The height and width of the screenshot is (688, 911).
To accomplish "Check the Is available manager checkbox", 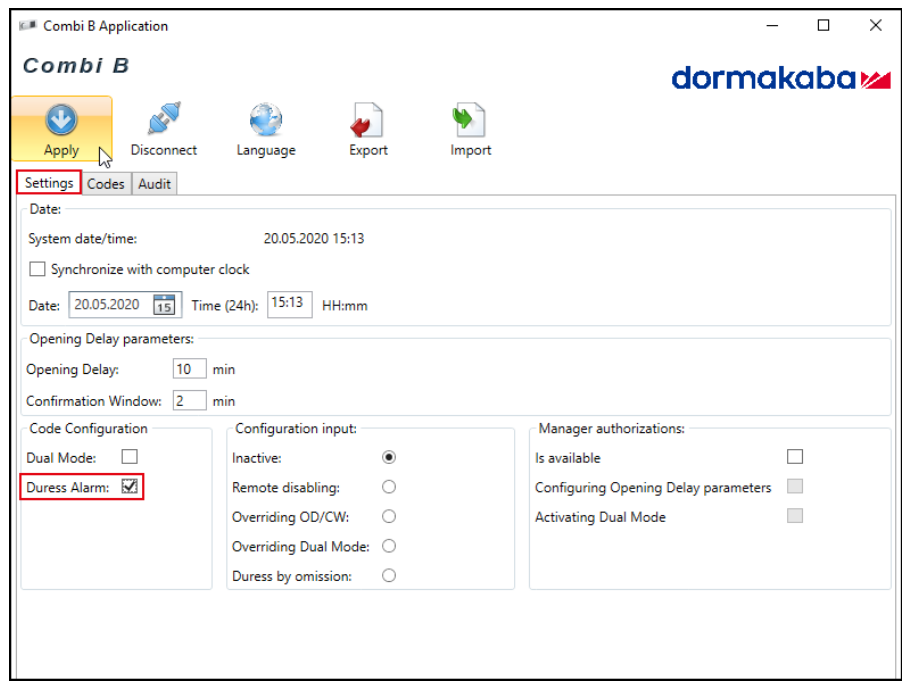I will point(795,457).
